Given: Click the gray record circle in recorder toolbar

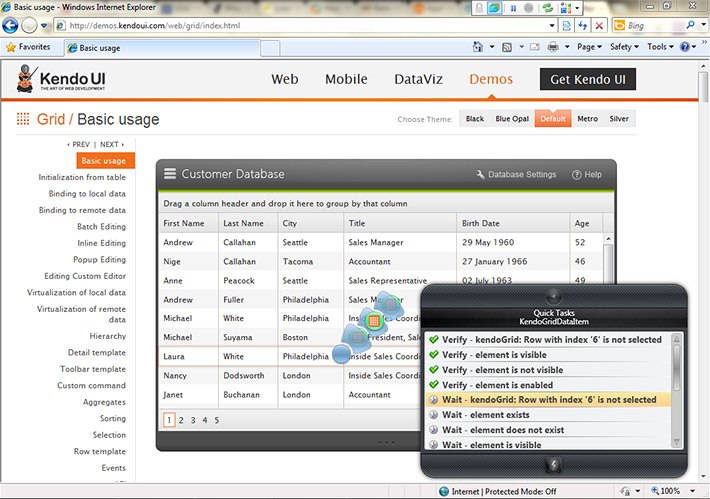Looking at the screenshot, I should [x=528, y=8].
